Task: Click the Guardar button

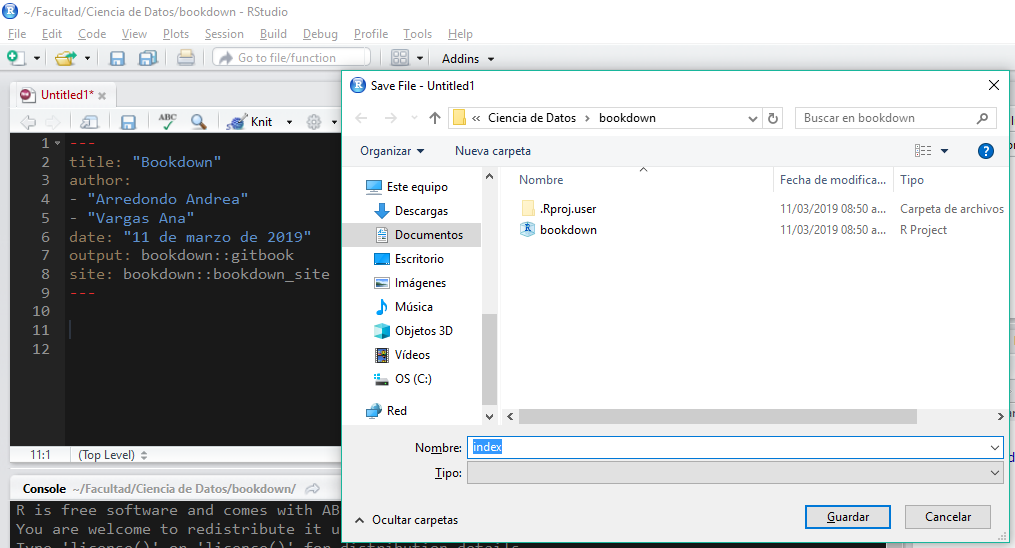Action: pyautogui.click(x=847, y=517)
